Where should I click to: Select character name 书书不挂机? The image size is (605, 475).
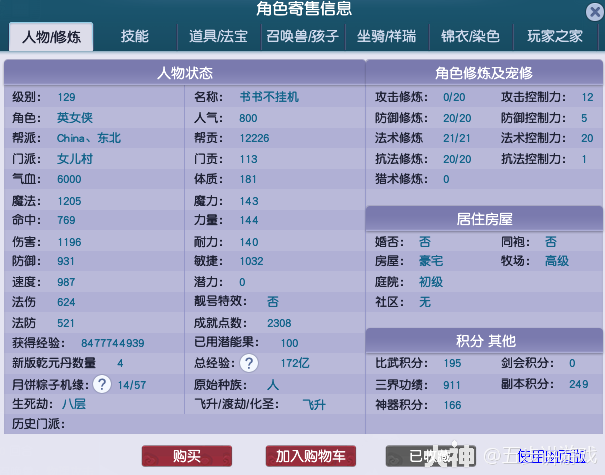coord(269,97)
